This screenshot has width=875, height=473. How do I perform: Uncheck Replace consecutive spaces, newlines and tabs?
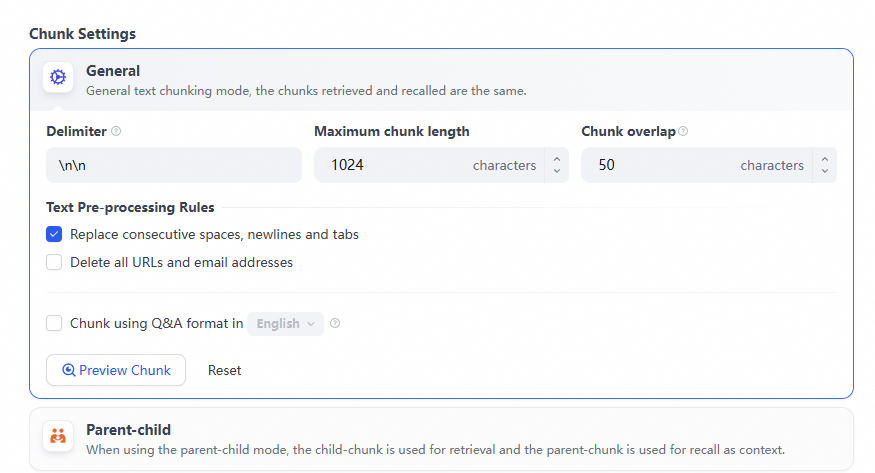(54, 235)
